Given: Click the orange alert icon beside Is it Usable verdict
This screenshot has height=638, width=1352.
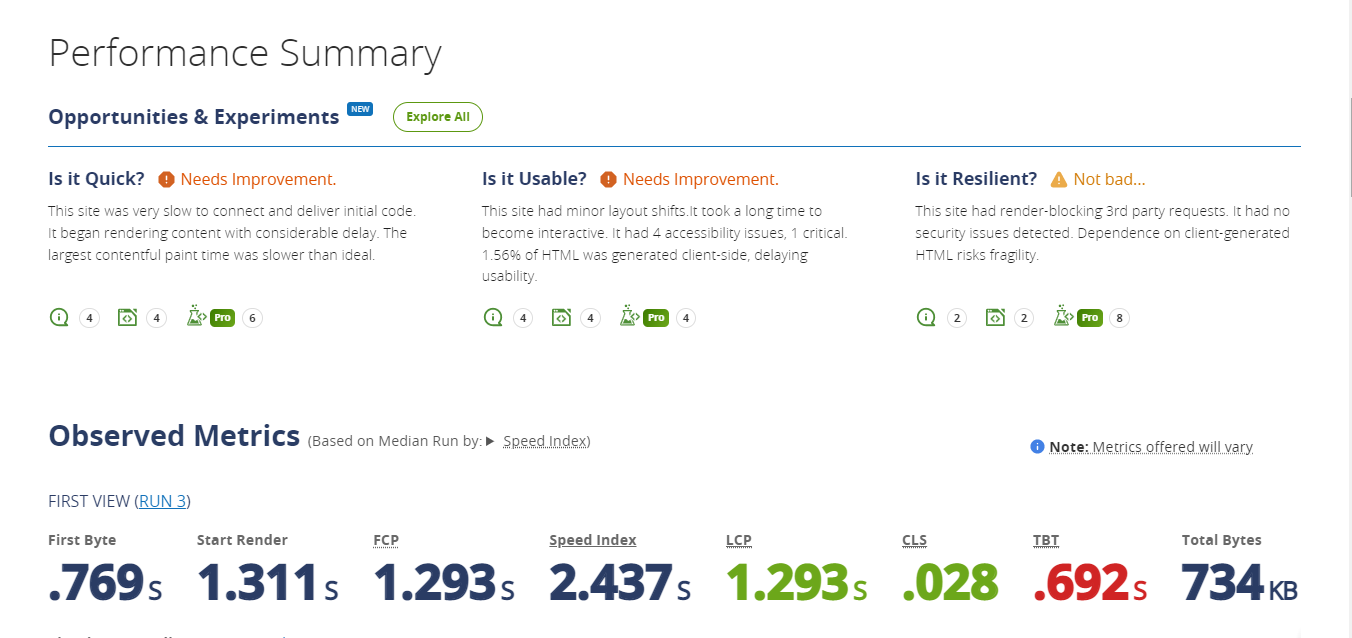Looking at the screenshot, I should 608,178.
